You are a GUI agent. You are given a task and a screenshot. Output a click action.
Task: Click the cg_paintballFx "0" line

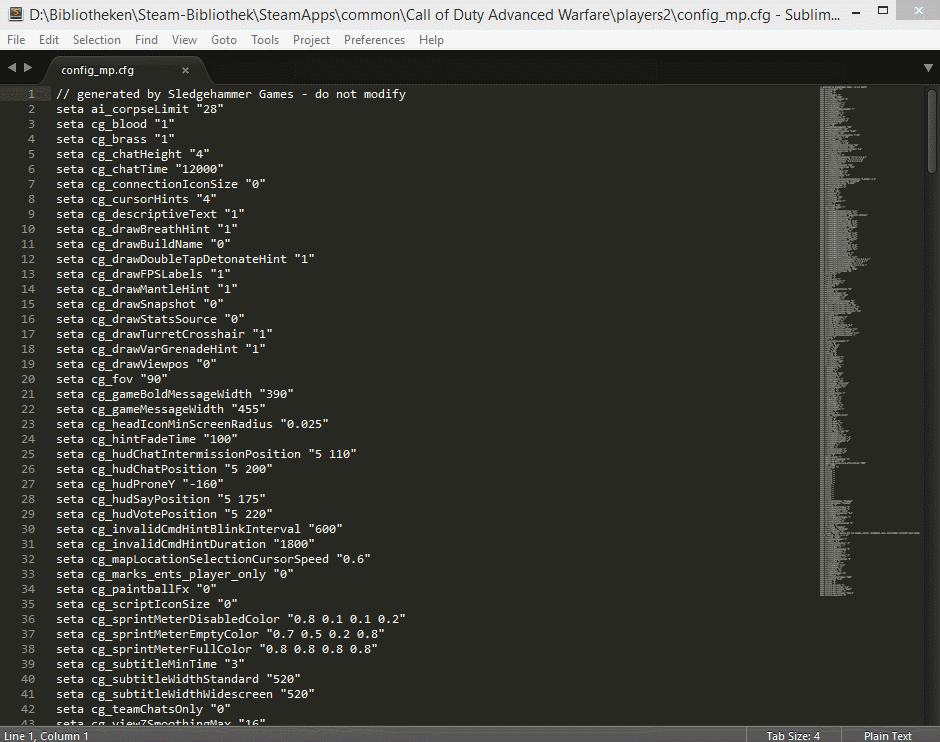[x=136, y=589]
